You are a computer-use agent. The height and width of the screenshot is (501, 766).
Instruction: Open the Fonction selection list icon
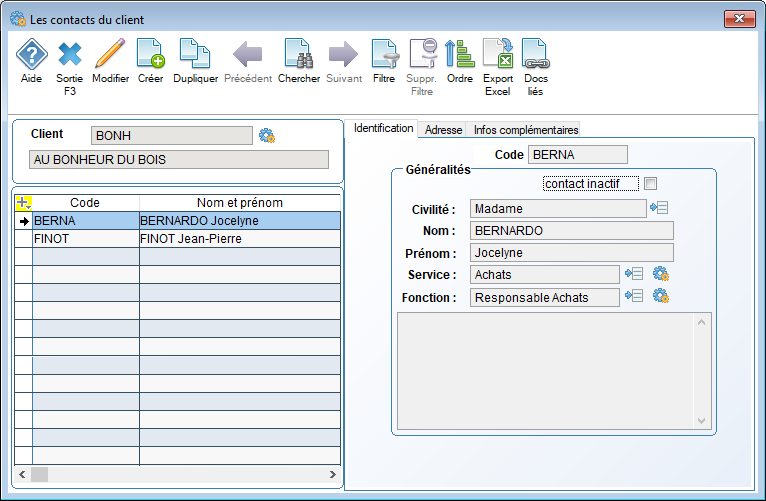(x=634, y=295)
